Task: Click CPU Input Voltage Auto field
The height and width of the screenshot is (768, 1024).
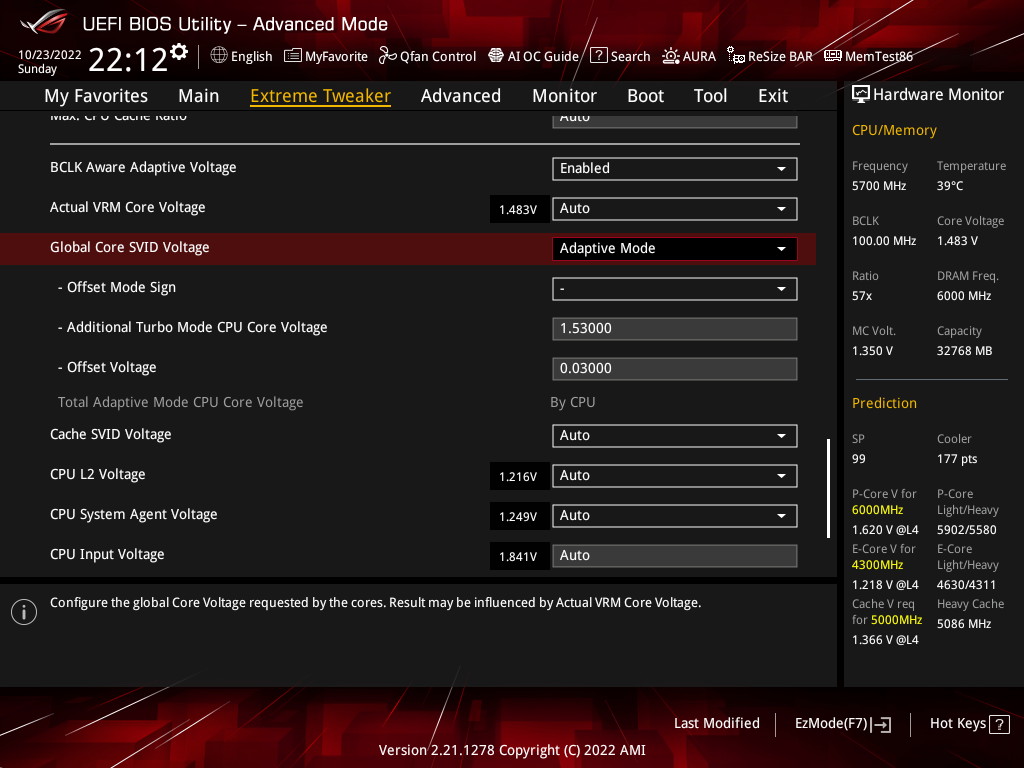Action: click(x=675, y=556)
